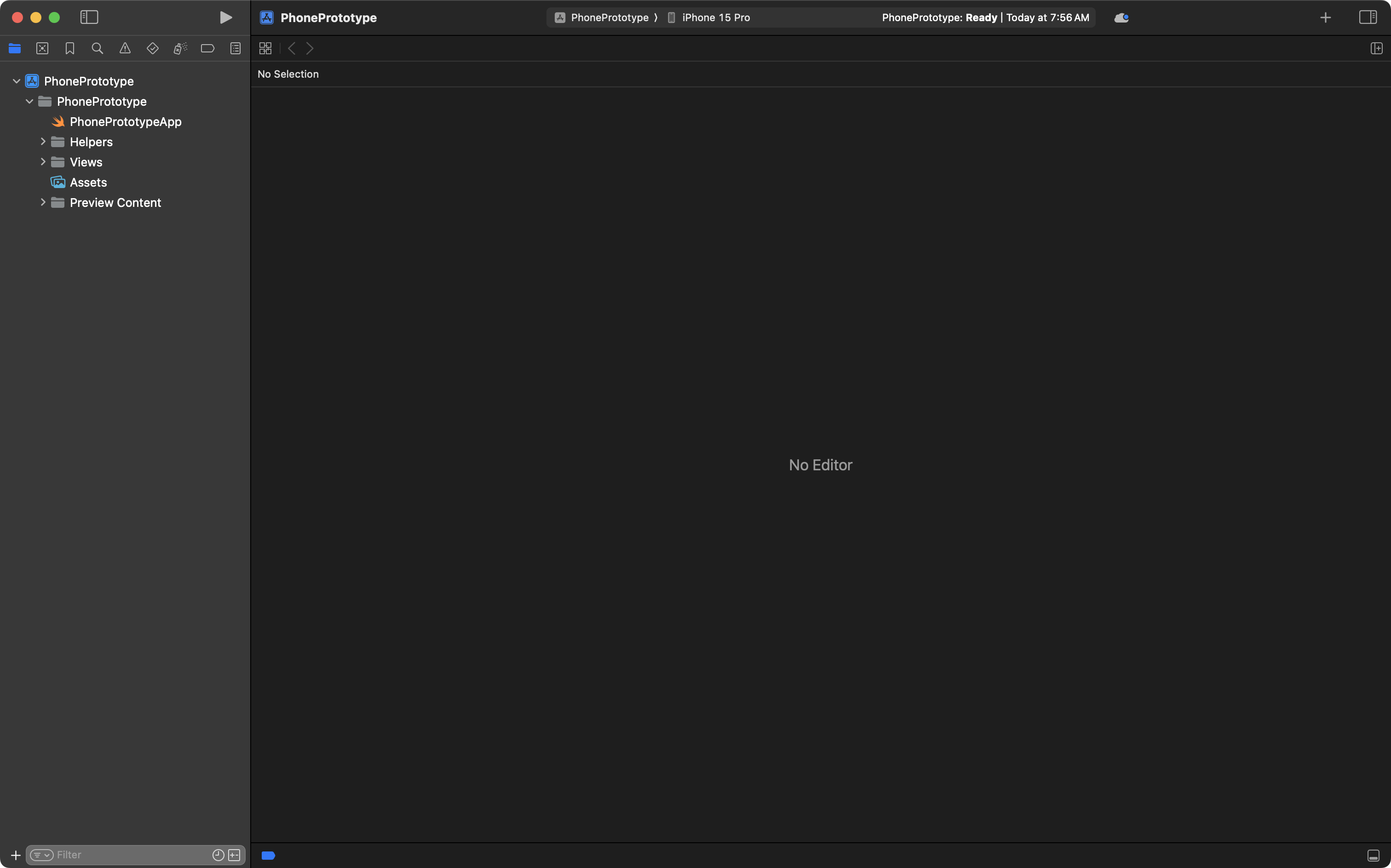This screenshot has height=868, width=1391.
Task: Select the PhonePrototype scheme in toolbar
Action: [609, 18]
